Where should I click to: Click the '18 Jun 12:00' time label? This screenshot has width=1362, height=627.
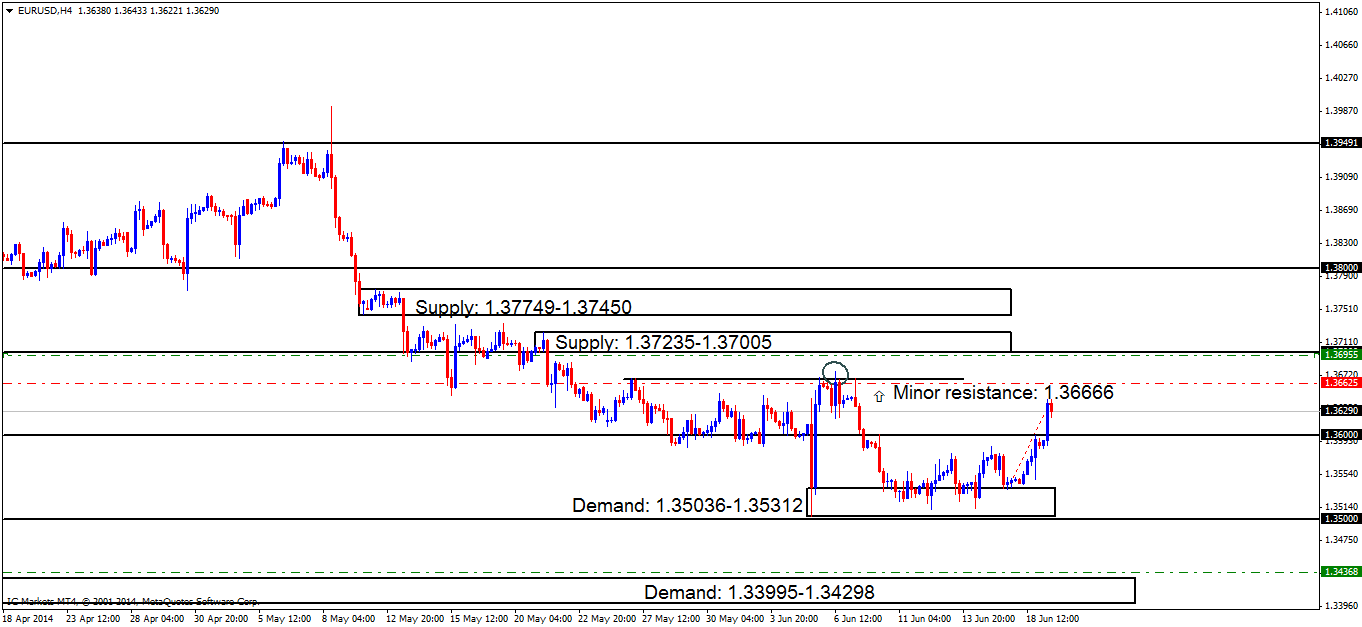pyautogui.click(x=1052, y=618)
